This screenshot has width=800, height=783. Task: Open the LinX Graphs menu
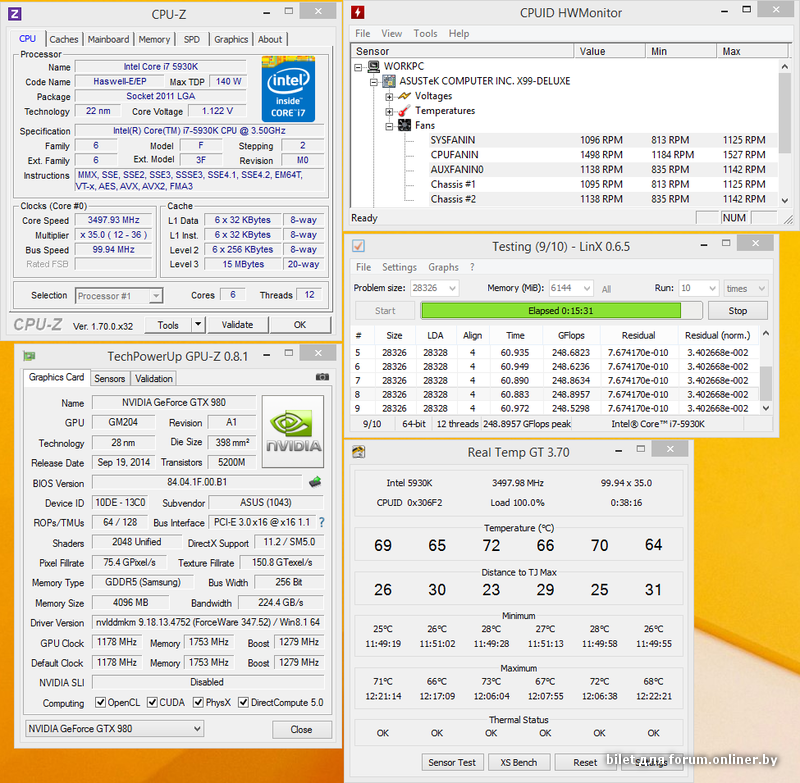[443, 267]
